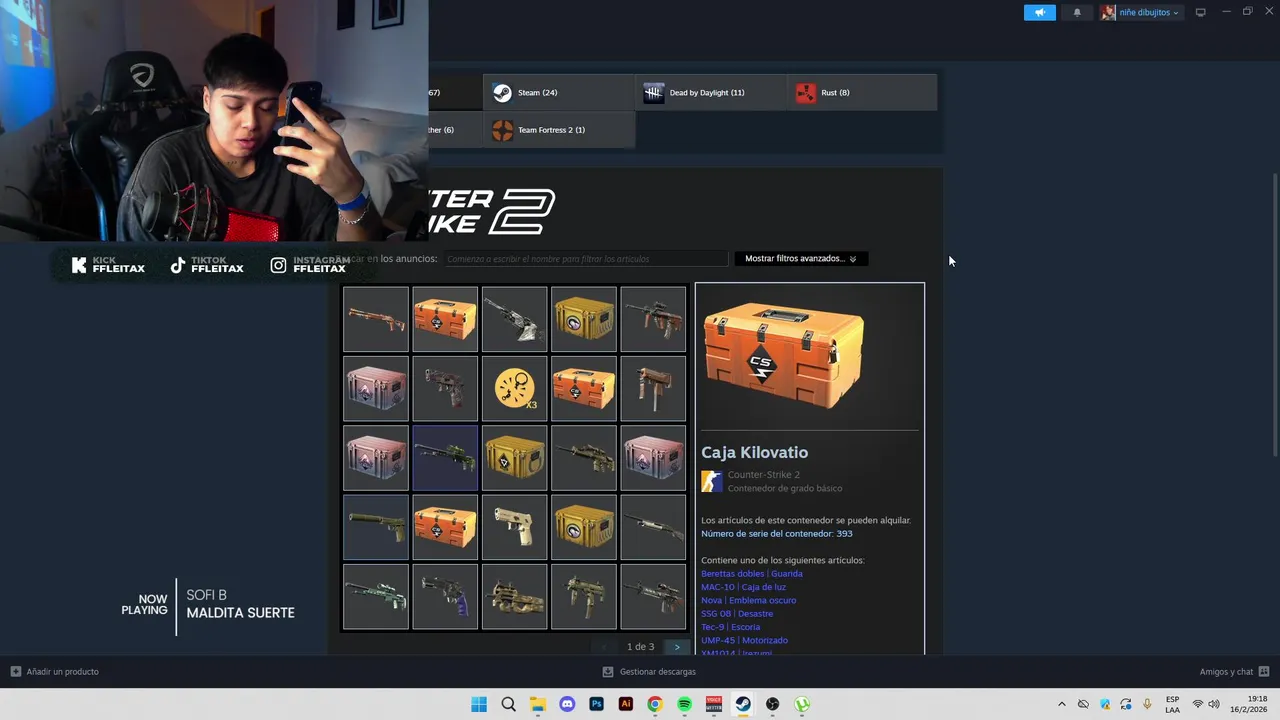This screenshot has width=1280, height=720.
Task: Expand Mostrar filtros avanzados
Action: [x=800, y=258]
